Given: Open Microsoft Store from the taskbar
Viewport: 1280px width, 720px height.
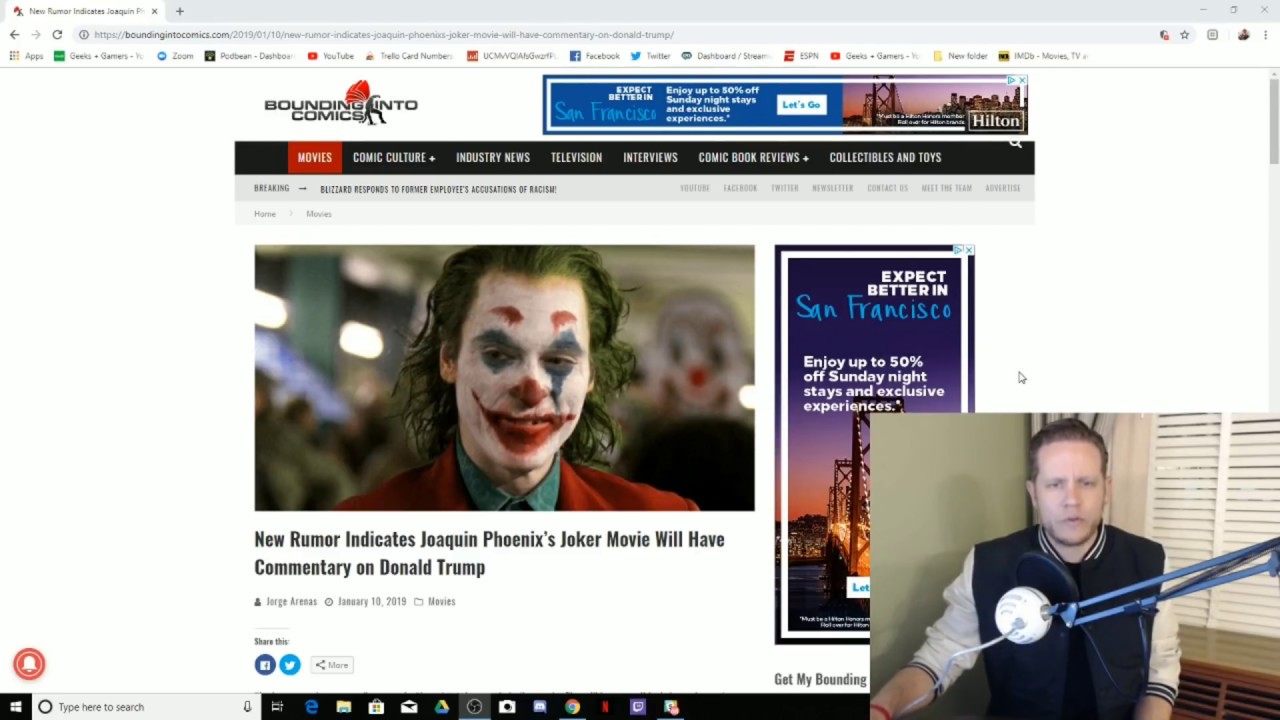Looking at the screenshot, I should (376, 707).
